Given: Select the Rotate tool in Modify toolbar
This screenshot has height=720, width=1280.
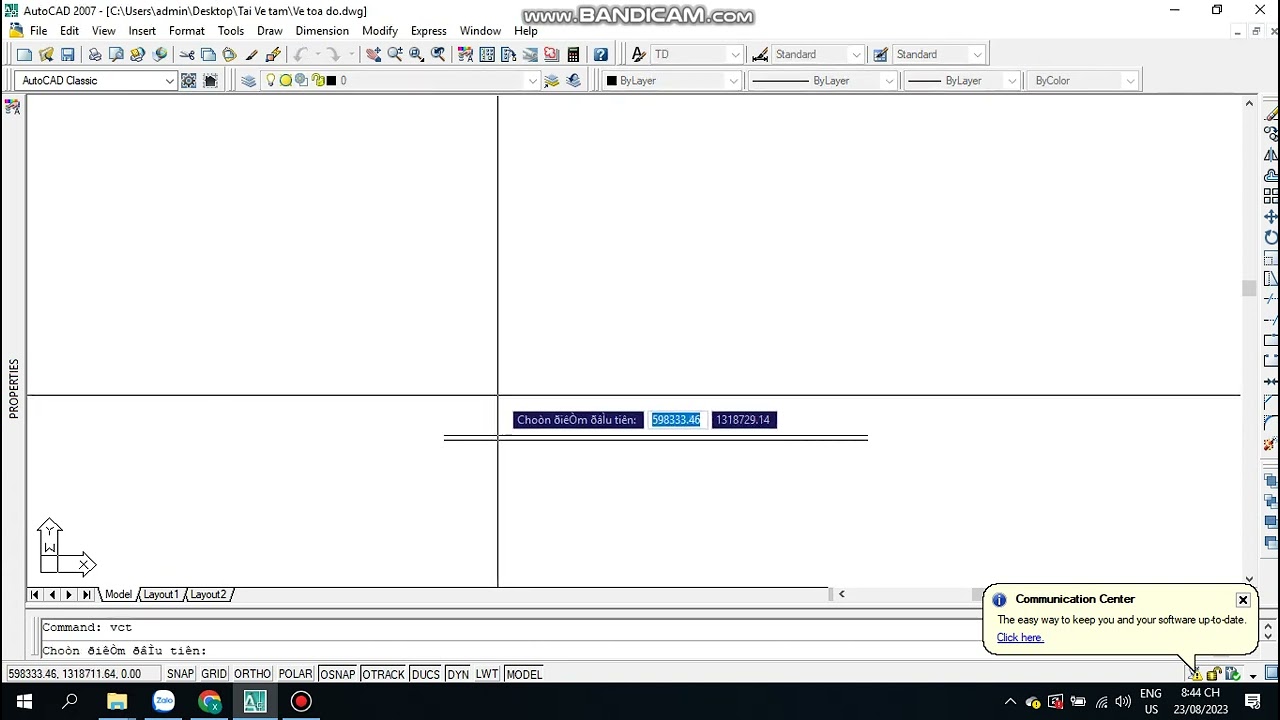Looking at the screenshot, I should click(x=1271, y=237).
